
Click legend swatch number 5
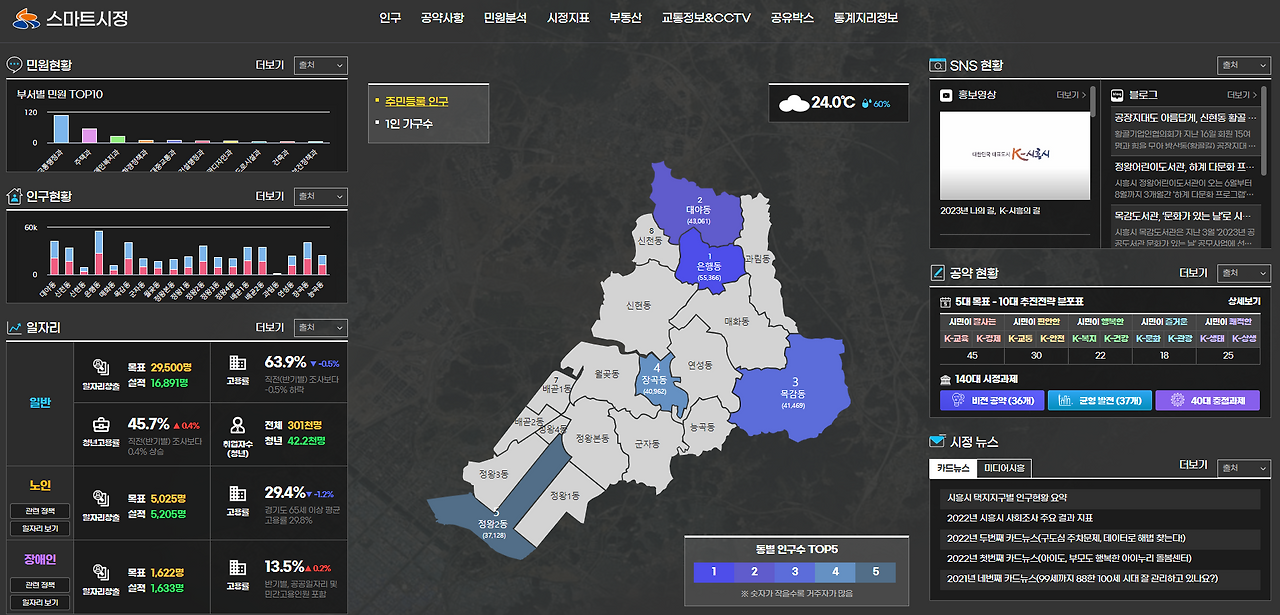point(875,573)
